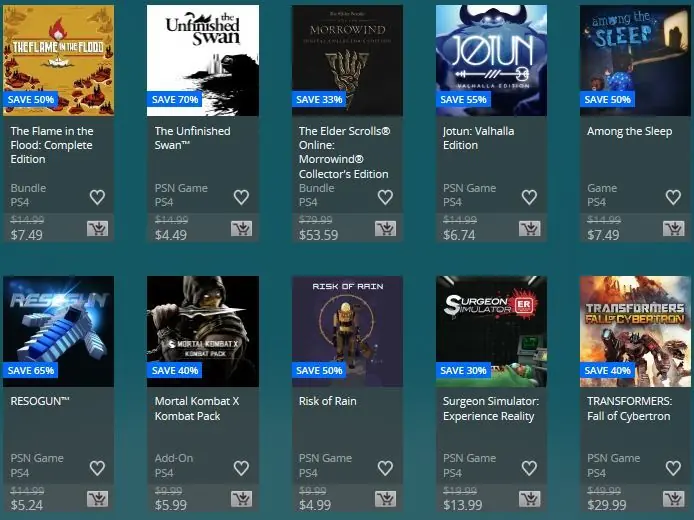This screenshot has height=520, width=694.
Task: Add Morrowind Collector's Edition to cart
Action: click(386, 229)
